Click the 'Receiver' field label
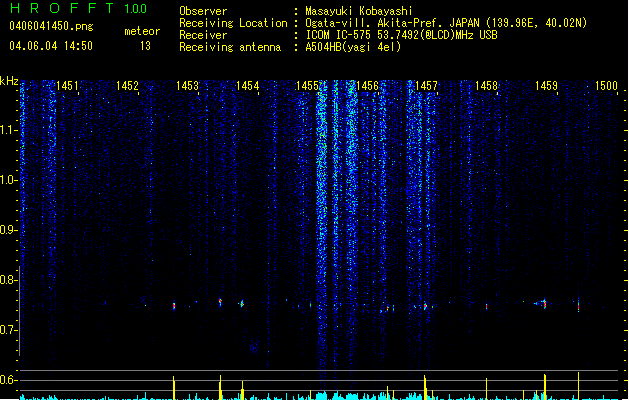This screenshot has width=629, height=400. (203, 35)
